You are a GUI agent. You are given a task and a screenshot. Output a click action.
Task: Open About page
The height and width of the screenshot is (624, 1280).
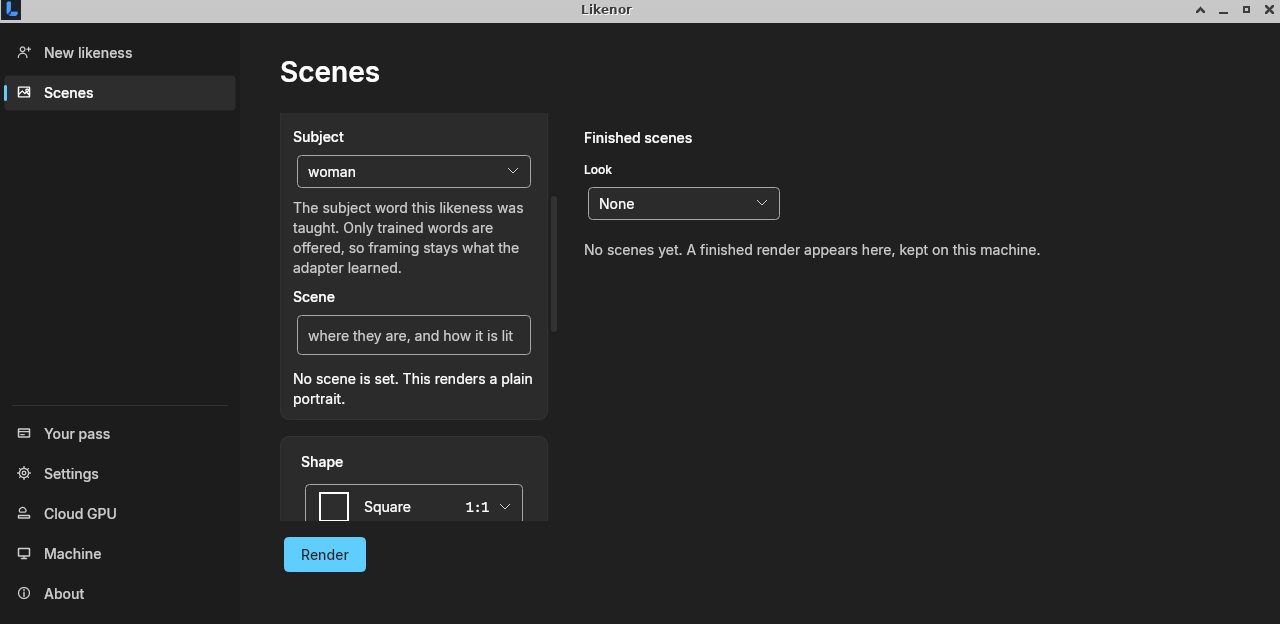tap(120, 594)
